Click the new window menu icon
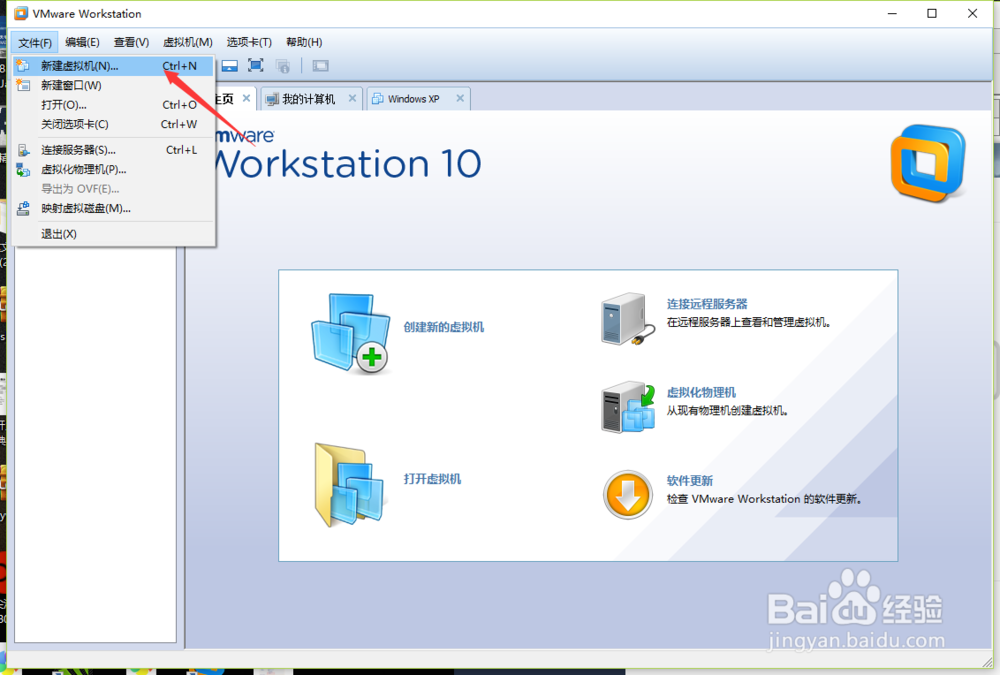Image resolution: width=1000 pixels, height=675 pixels. (23, 85)
